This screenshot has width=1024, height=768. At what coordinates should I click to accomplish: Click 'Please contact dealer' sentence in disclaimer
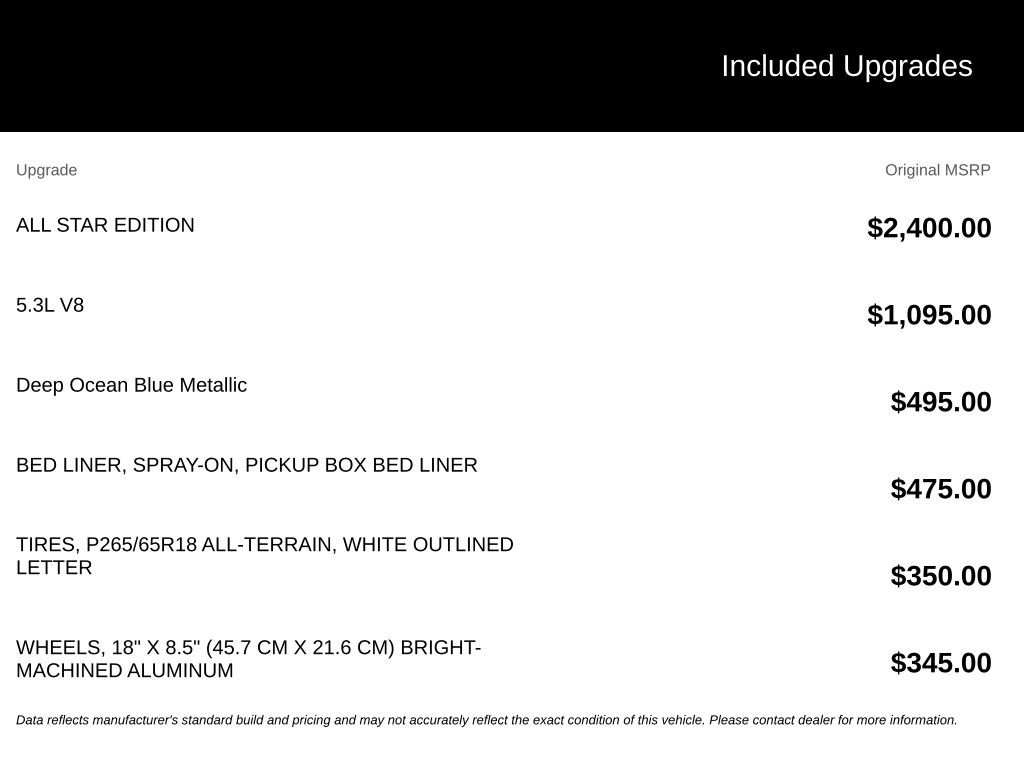(833, 720)
